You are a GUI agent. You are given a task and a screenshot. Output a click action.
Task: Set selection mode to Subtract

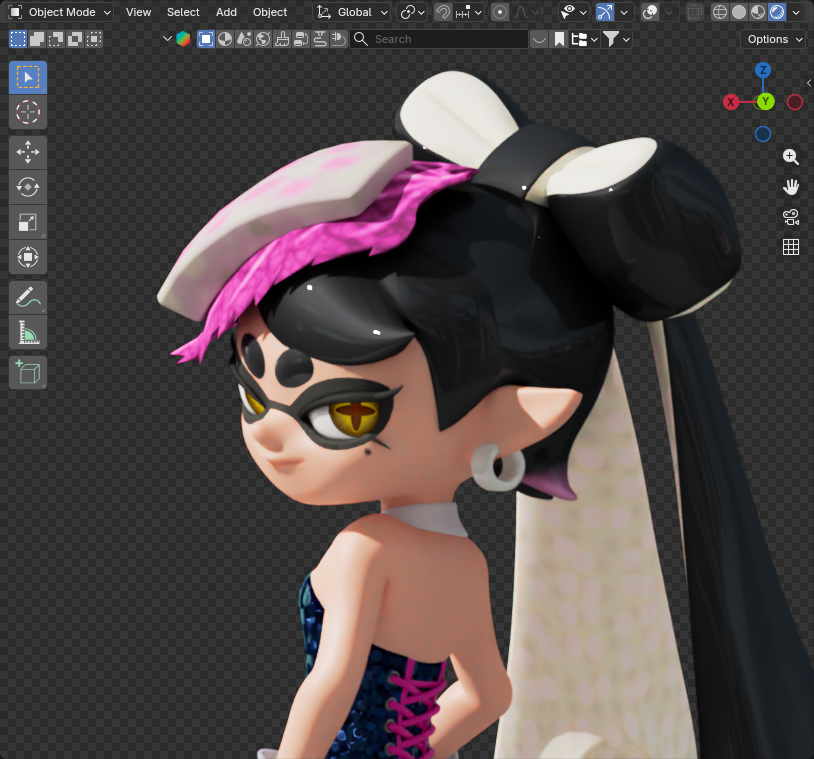tap(56, 39)
